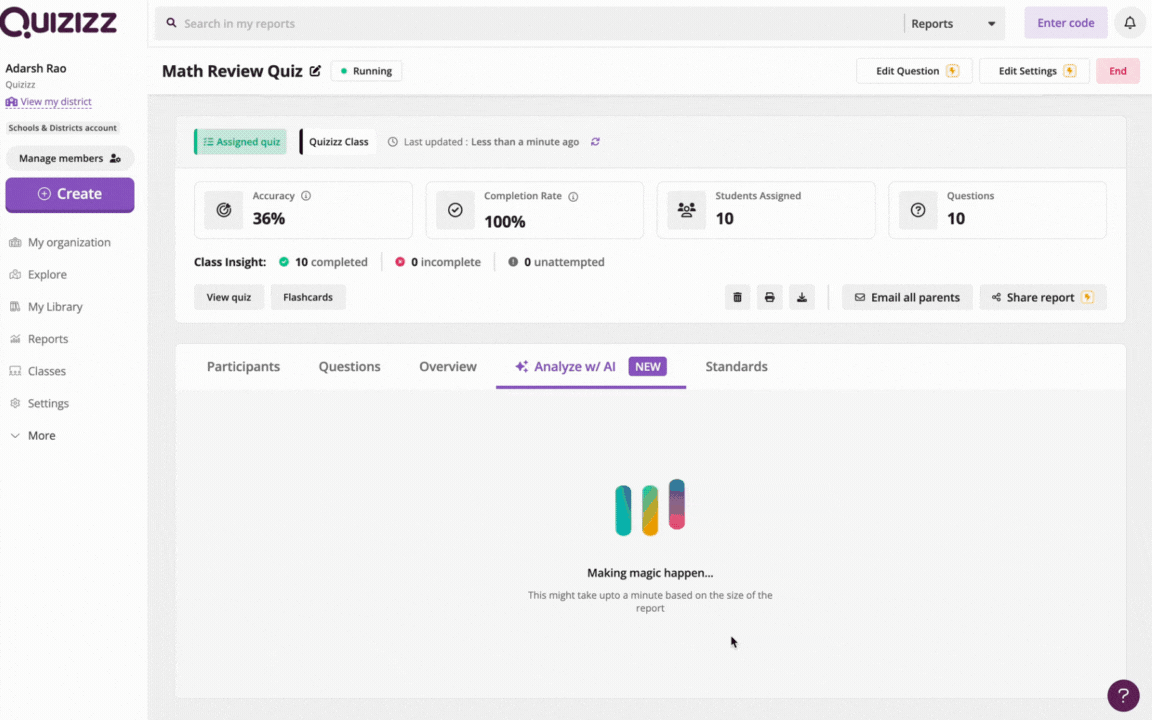Click the Accuracy target icon
Image resolution: width=1152 pixels, height=720 pixels.
[x=224, y=210]
